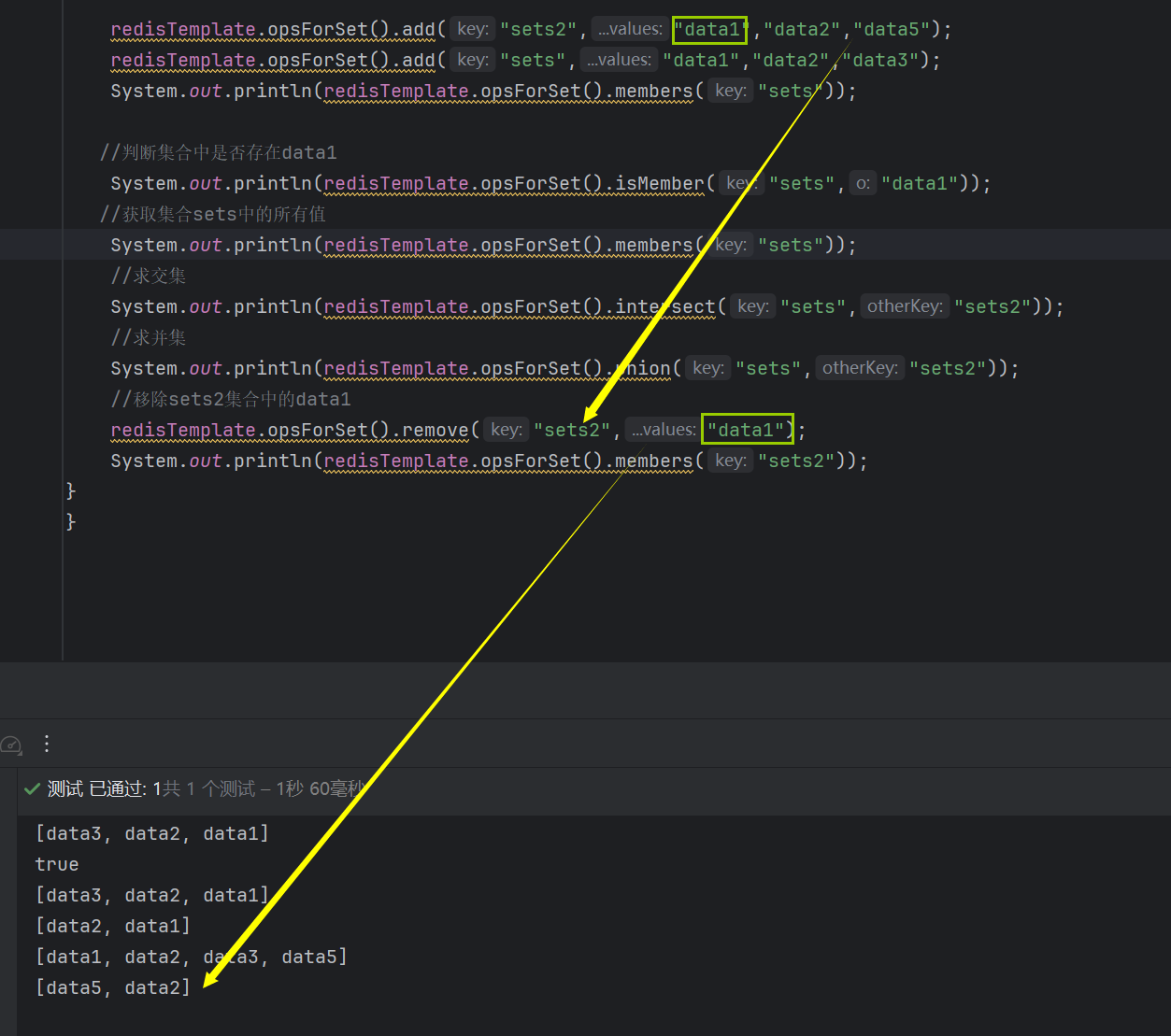
Task: Click the profiler gauge icon in run panel
Action: coord(11,745)
